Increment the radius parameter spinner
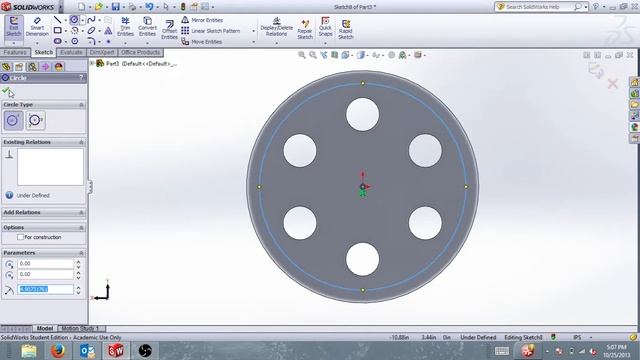 point(78,287)
